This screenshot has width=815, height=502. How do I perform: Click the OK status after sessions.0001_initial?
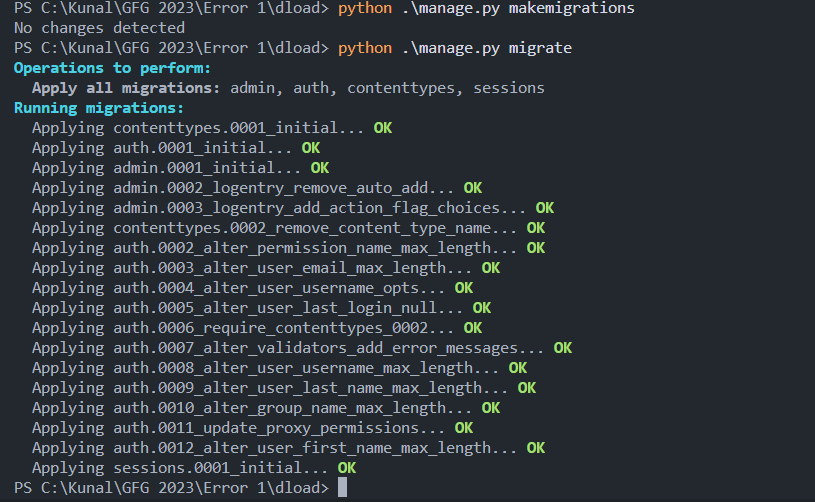pyautogui.click(x=346, y=468)
